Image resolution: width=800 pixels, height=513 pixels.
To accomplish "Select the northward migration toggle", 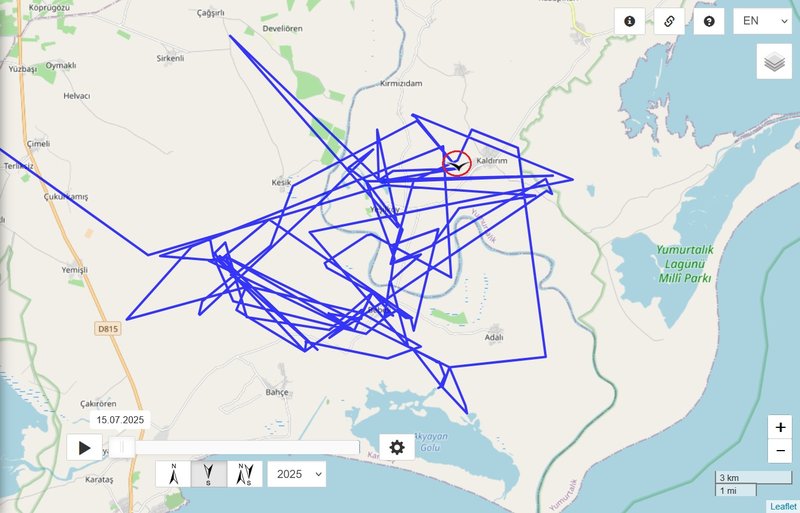I will click(173, 474).
